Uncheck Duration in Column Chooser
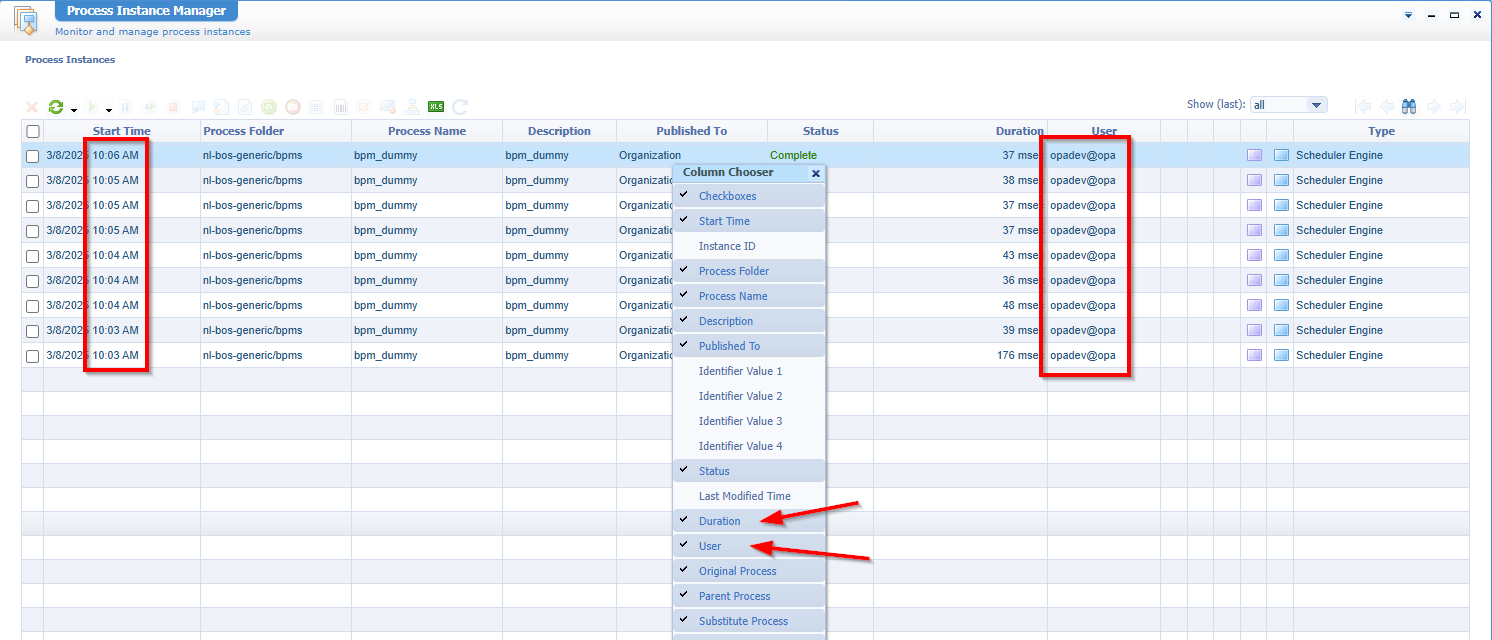Screen dimensions: 1492x640 tap(720, 521)
